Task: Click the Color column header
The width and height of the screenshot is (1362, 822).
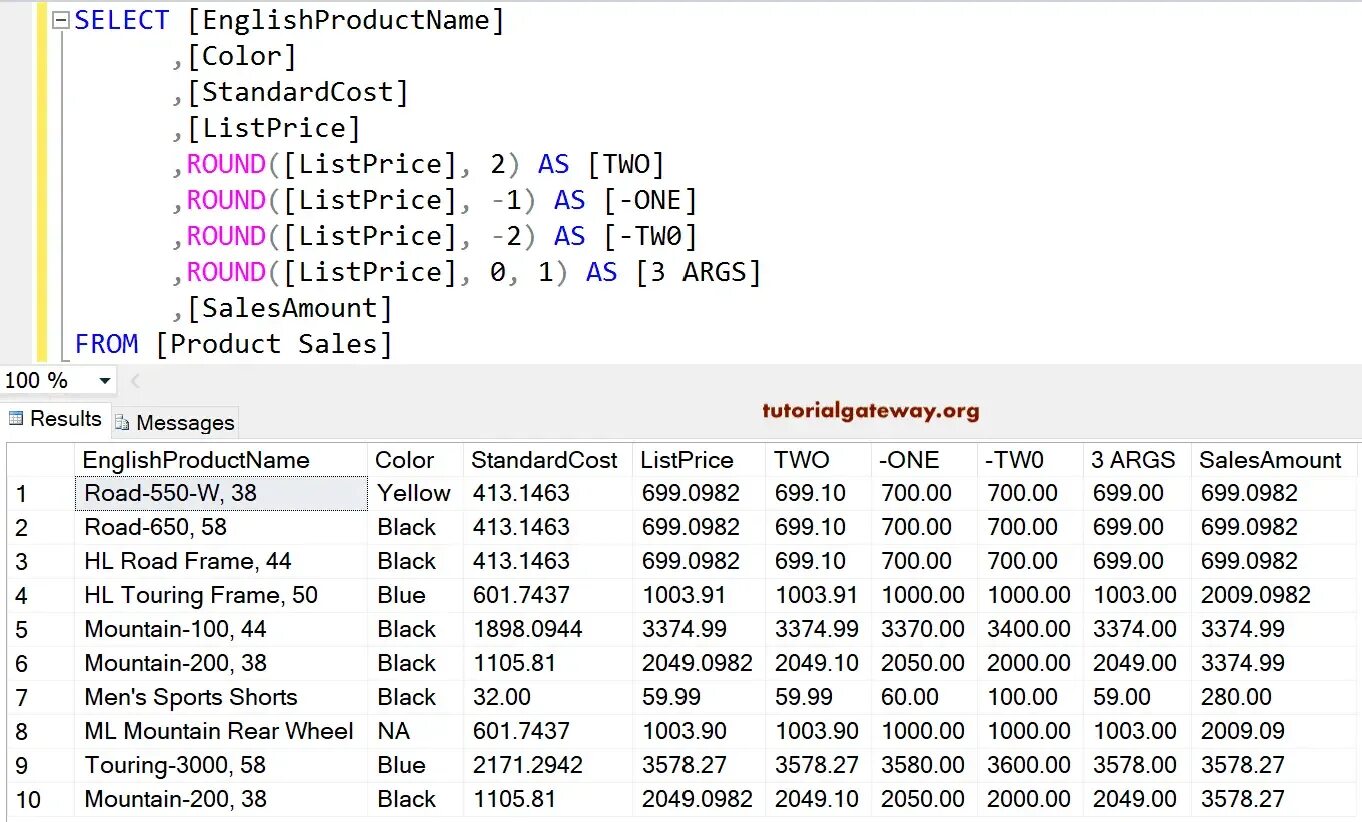Action: pos(415,460)
